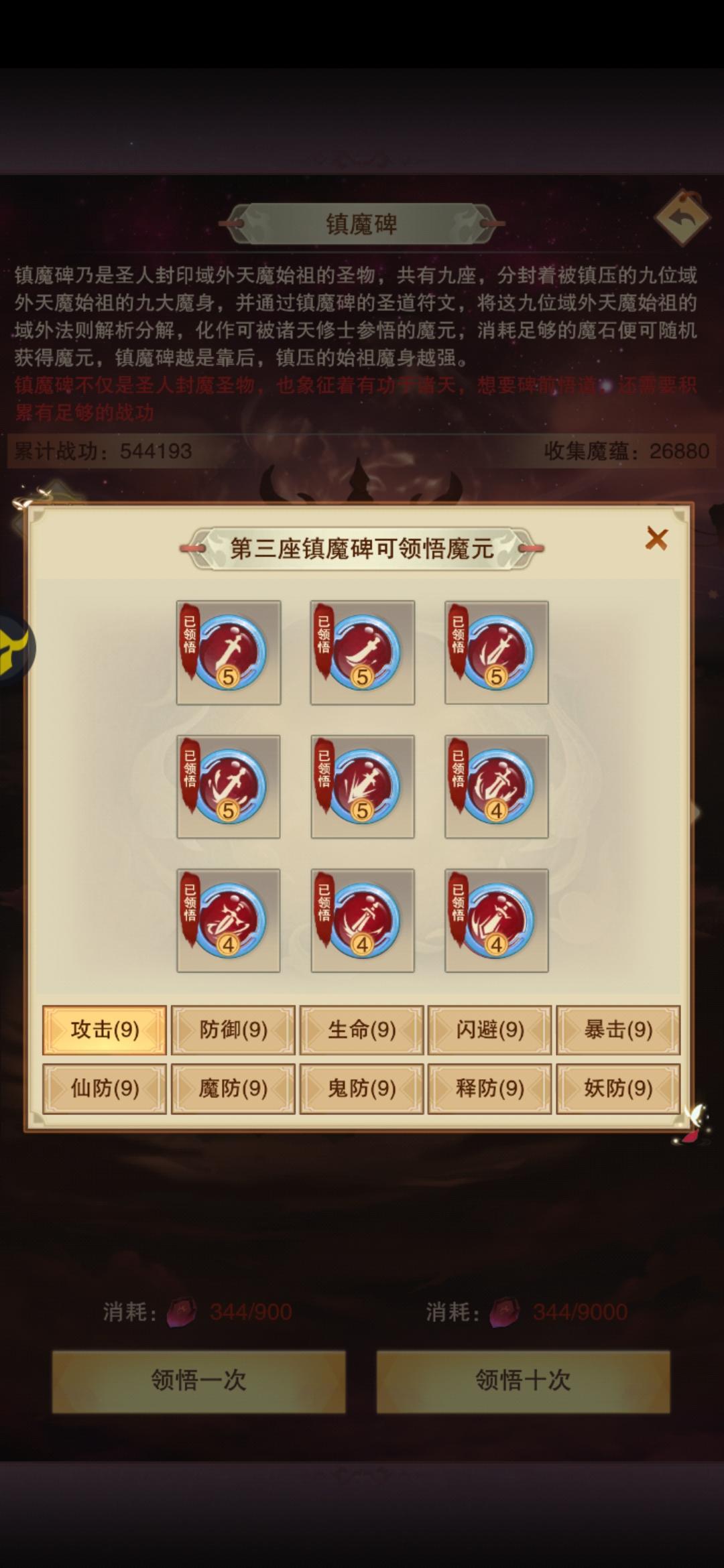Screen dimensions: 724x1568
Task: Close the 第三座镇魔碑 popup with X
Action: tap(656, 538)
